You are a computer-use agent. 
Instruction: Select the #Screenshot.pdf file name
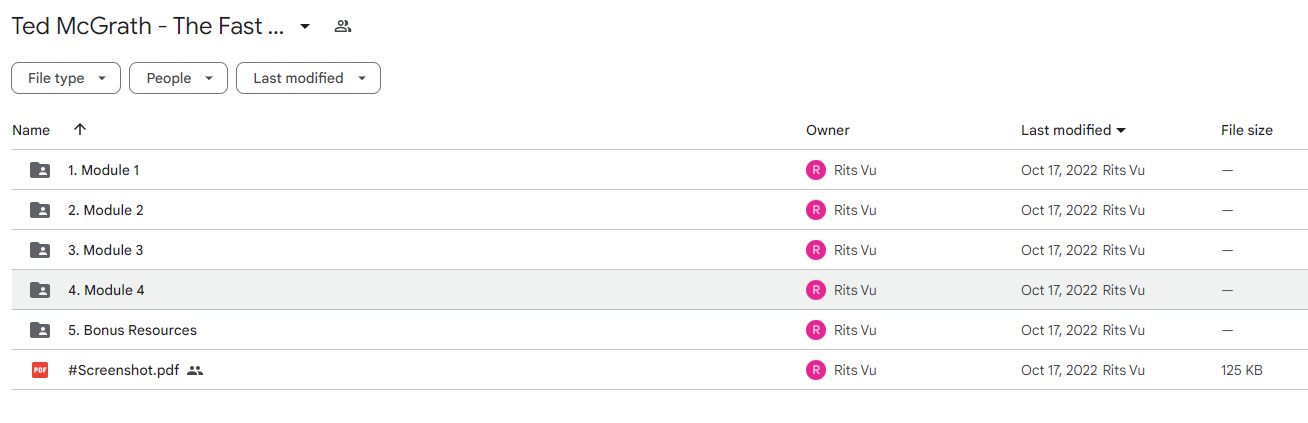(124, 370)
